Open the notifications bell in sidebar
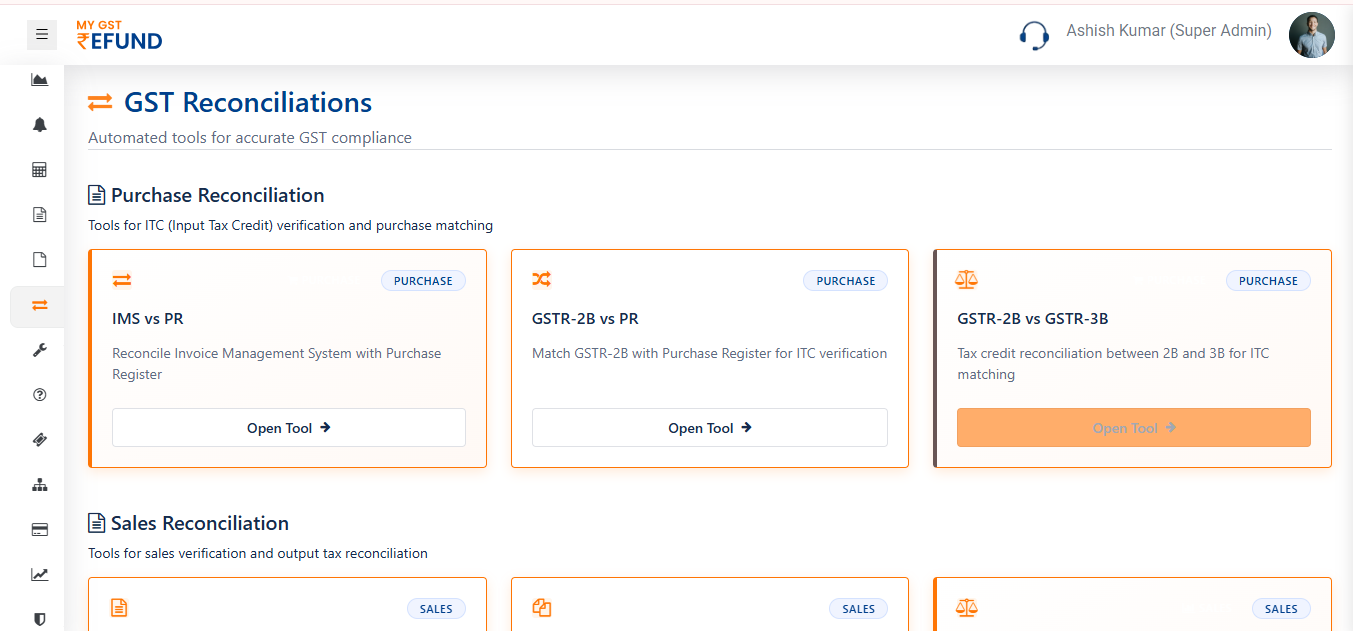This screenshot has height=631, width=1353. [40, 125]
